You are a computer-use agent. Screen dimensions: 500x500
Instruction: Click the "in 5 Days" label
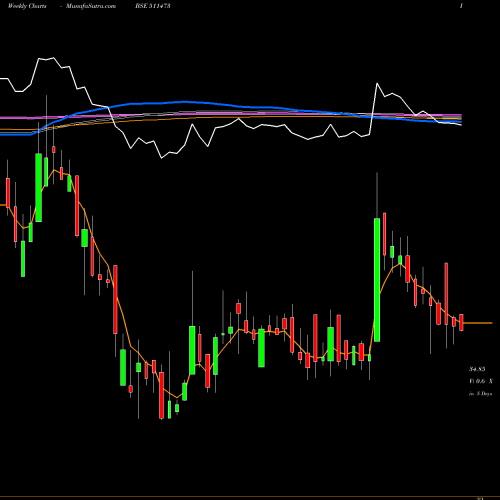click(480, 393)
